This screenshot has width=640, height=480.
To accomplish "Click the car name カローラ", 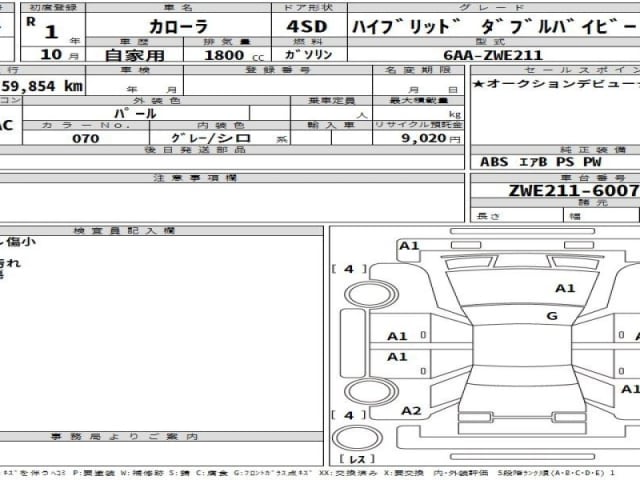I will [x=179, y=27].
